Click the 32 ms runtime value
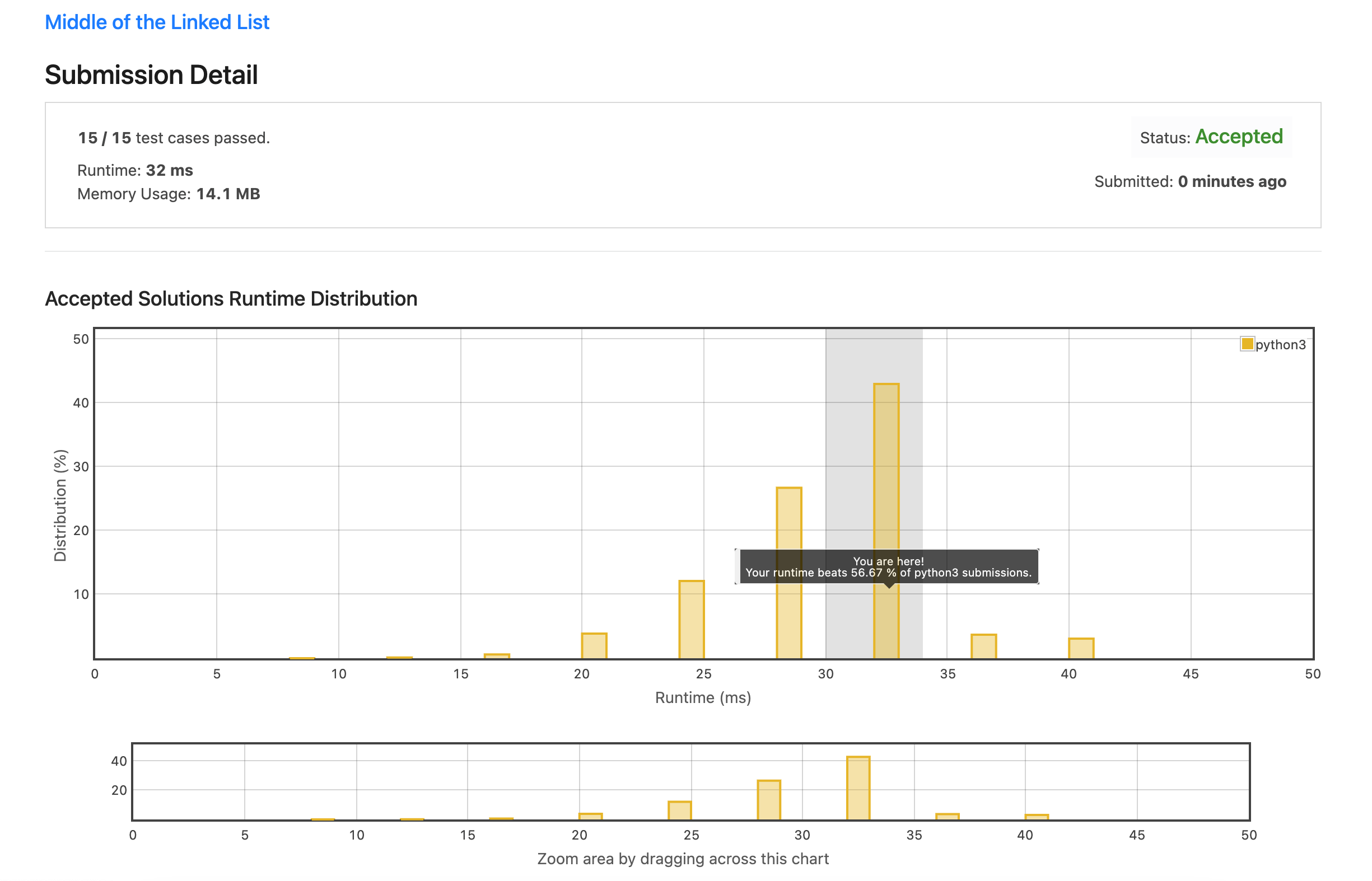Viewport: 1372px width, 881px height. (170, 171)
